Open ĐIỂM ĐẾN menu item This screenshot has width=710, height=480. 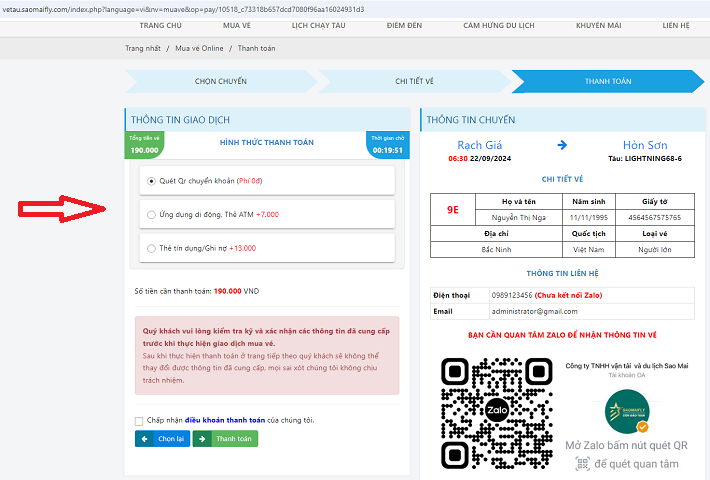click(x=404, y=26)
